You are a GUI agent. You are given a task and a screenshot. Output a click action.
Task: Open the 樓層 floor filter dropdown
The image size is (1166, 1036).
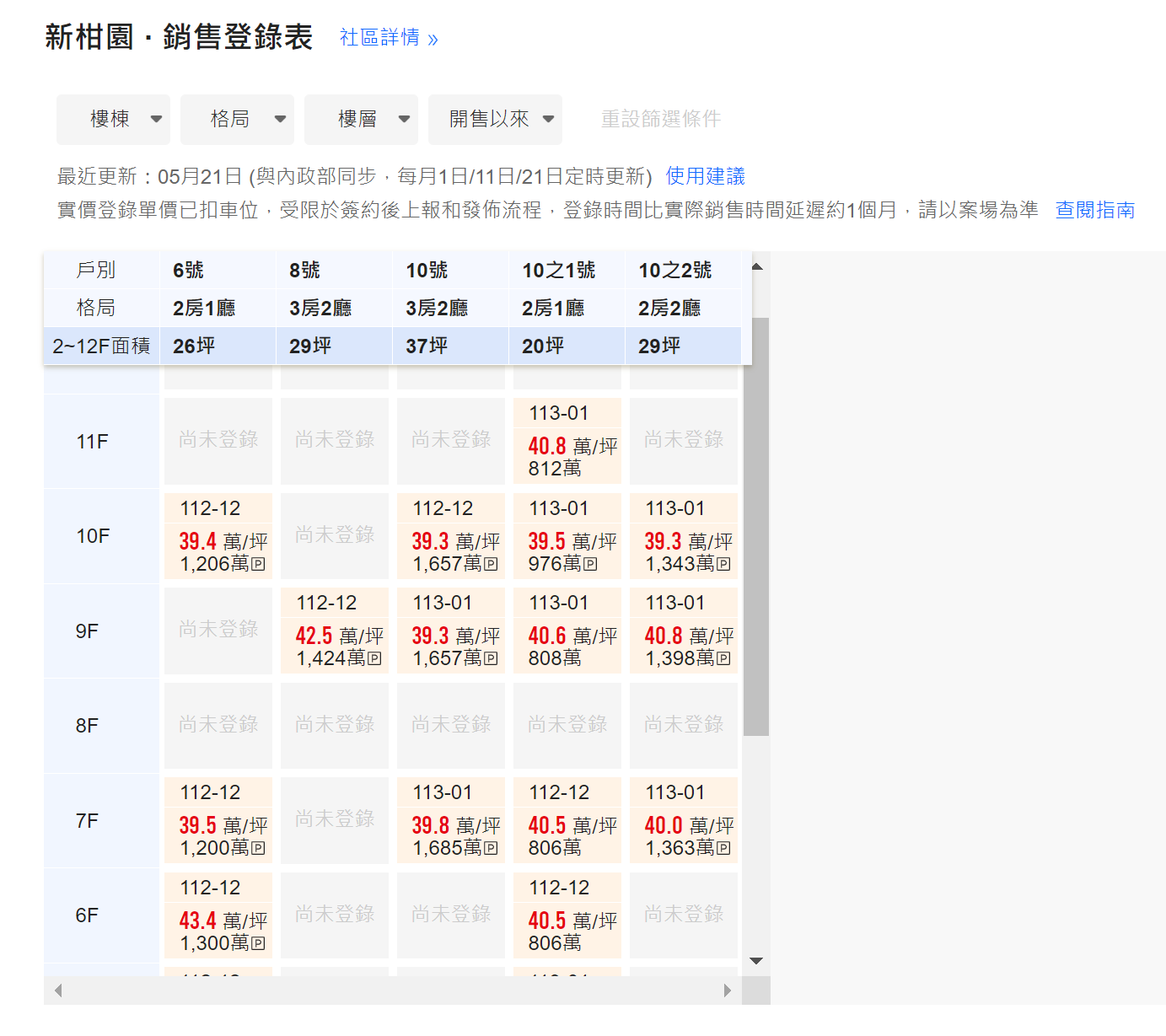coord(361,119)
